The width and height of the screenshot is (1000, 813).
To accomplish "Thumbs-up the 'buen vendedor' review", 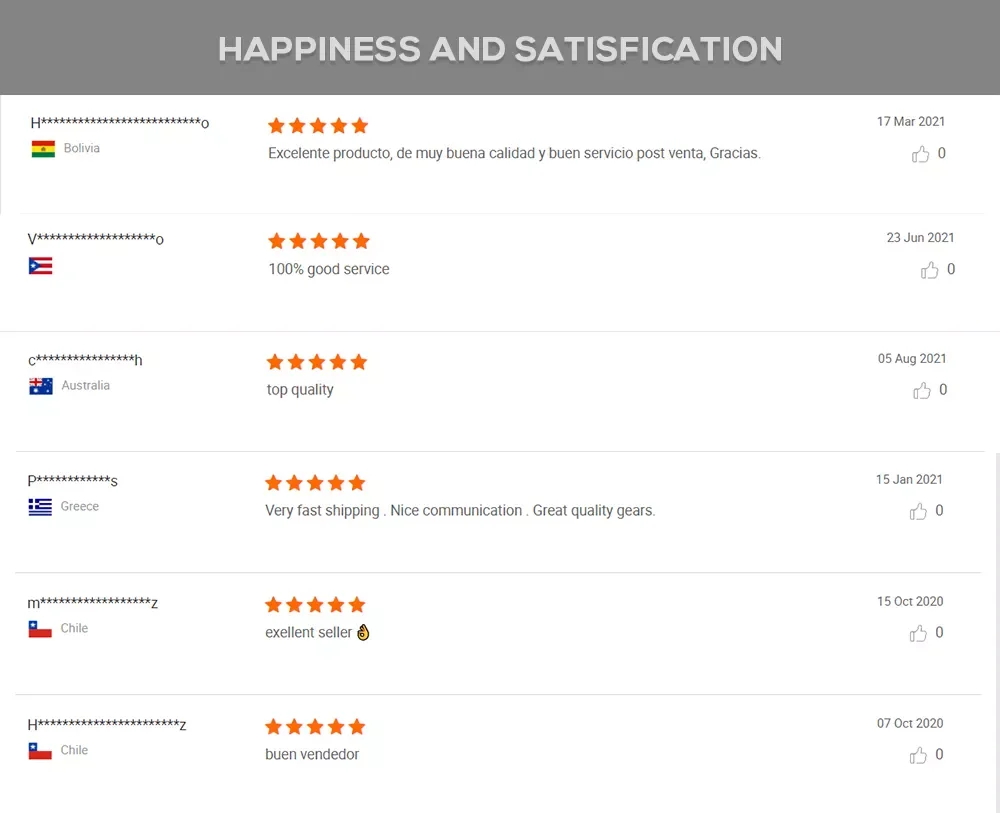I will coord(918,755).
